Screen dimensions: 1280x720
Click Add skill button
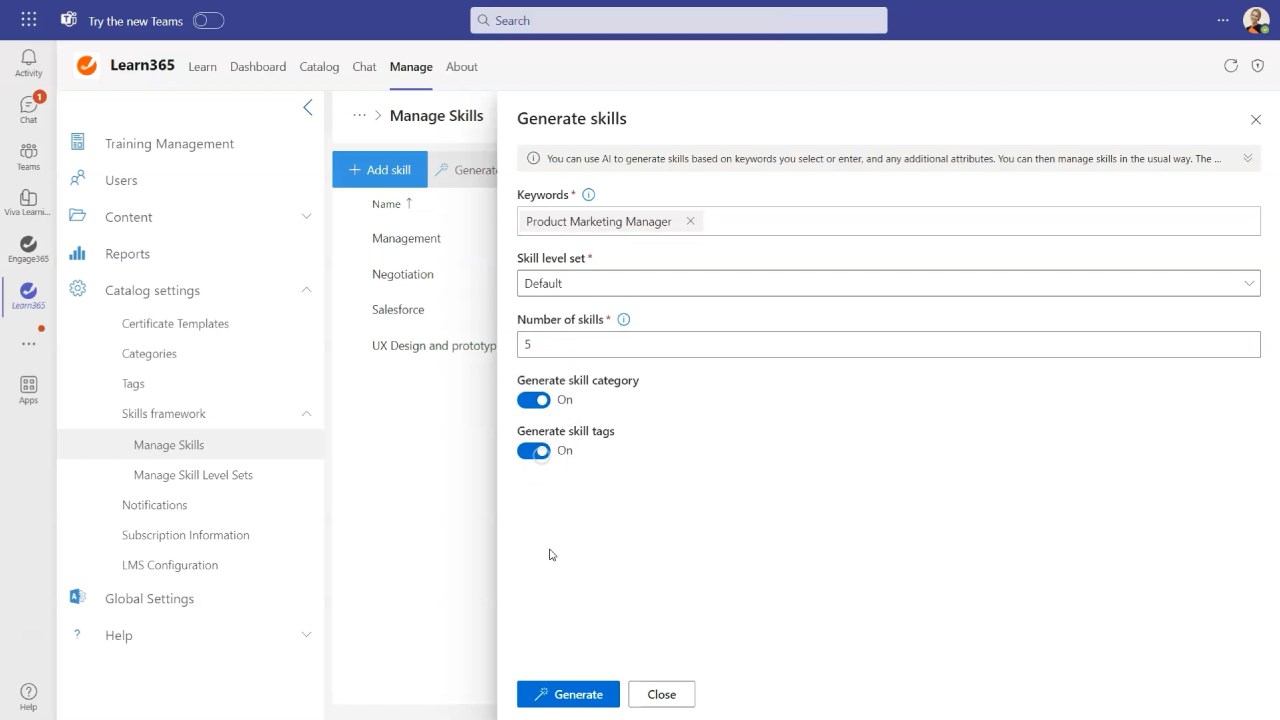tap(380, 170)
